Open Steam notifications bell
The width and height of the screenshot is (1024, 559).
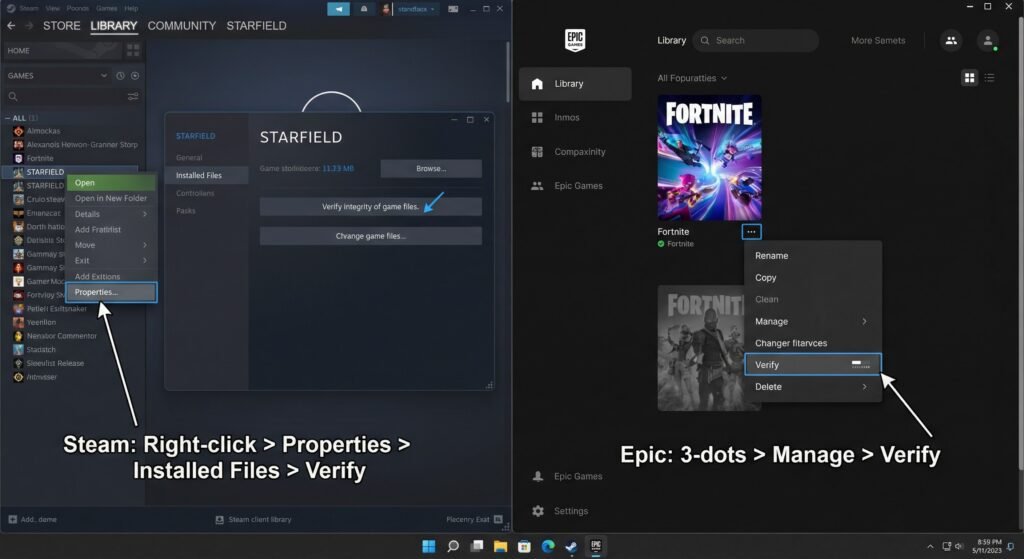click(x=364, y=9)
